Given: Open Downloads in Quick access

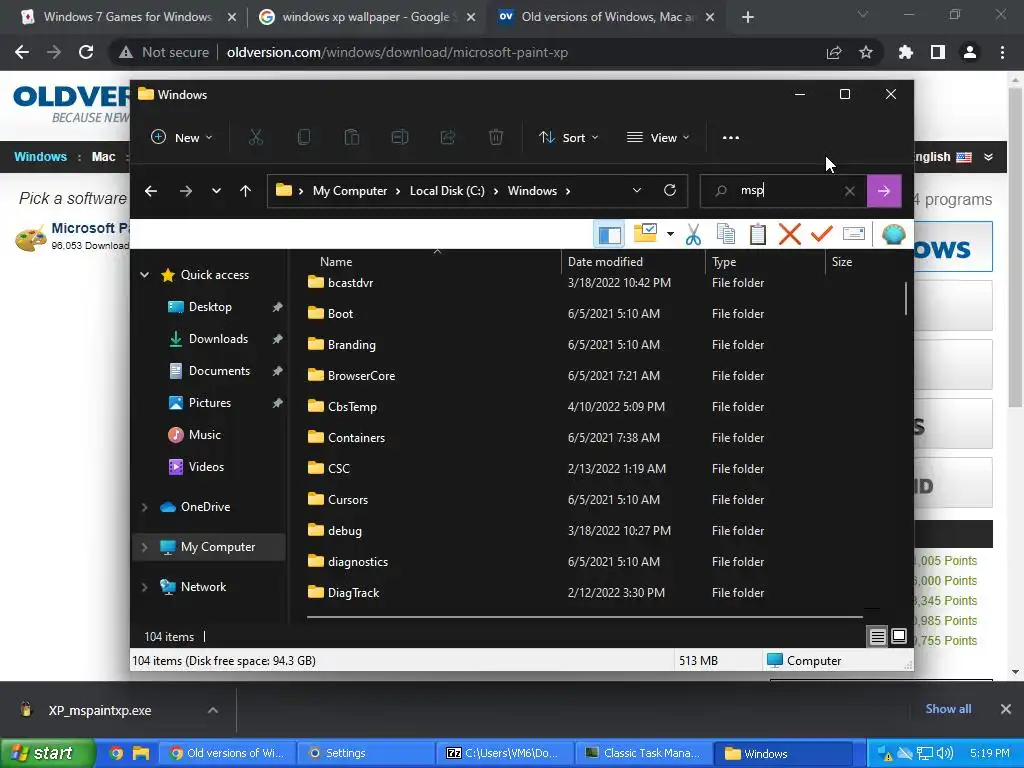Looking at the screenshot, I should tap(218, 339).
